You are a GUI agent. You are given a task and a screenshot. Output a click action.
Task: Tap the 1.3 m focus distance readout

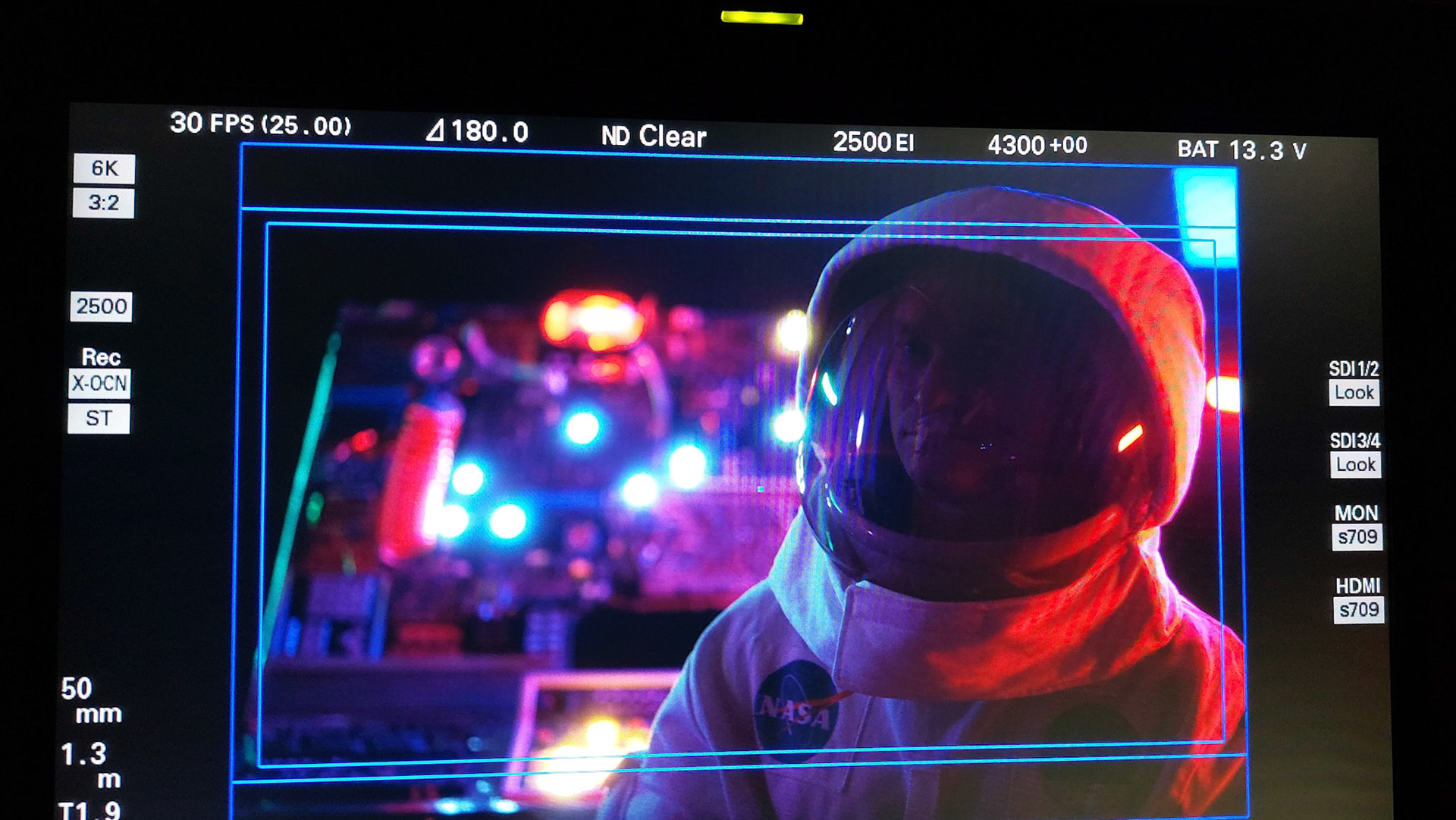pos(89,765)
